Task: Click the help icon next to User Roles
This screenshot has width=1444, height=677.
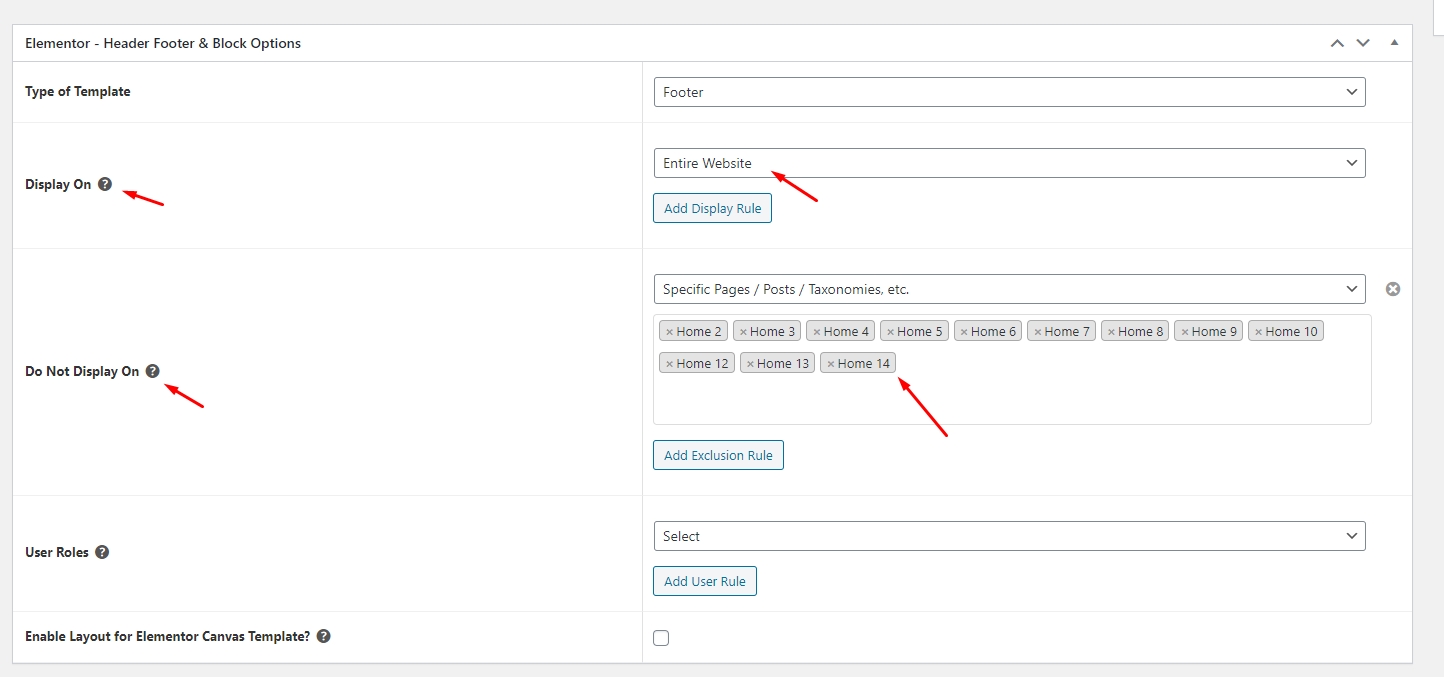Action: [x=102, y=552]
